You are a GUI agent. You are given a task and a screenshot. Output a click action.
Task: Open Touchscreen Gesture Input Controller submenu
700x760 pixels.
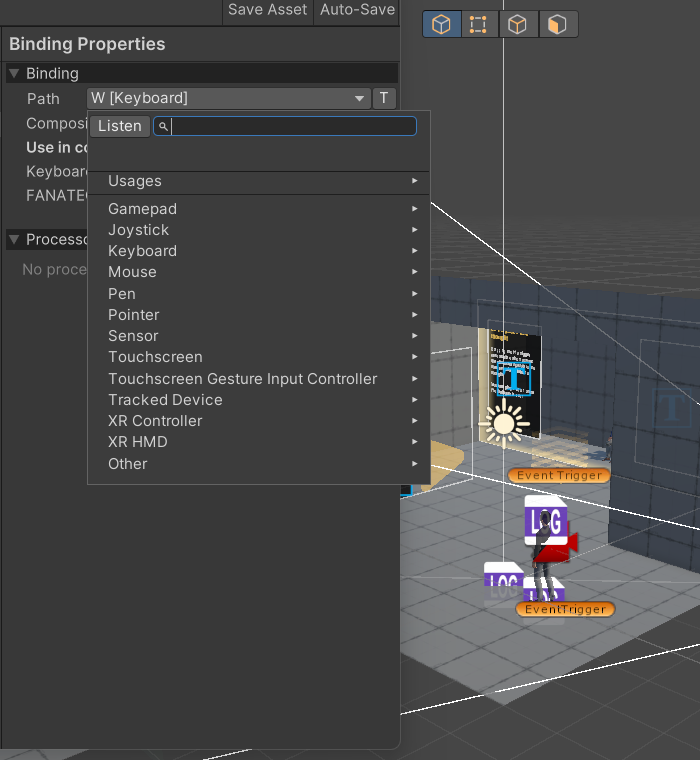click(x=259, y=379)
